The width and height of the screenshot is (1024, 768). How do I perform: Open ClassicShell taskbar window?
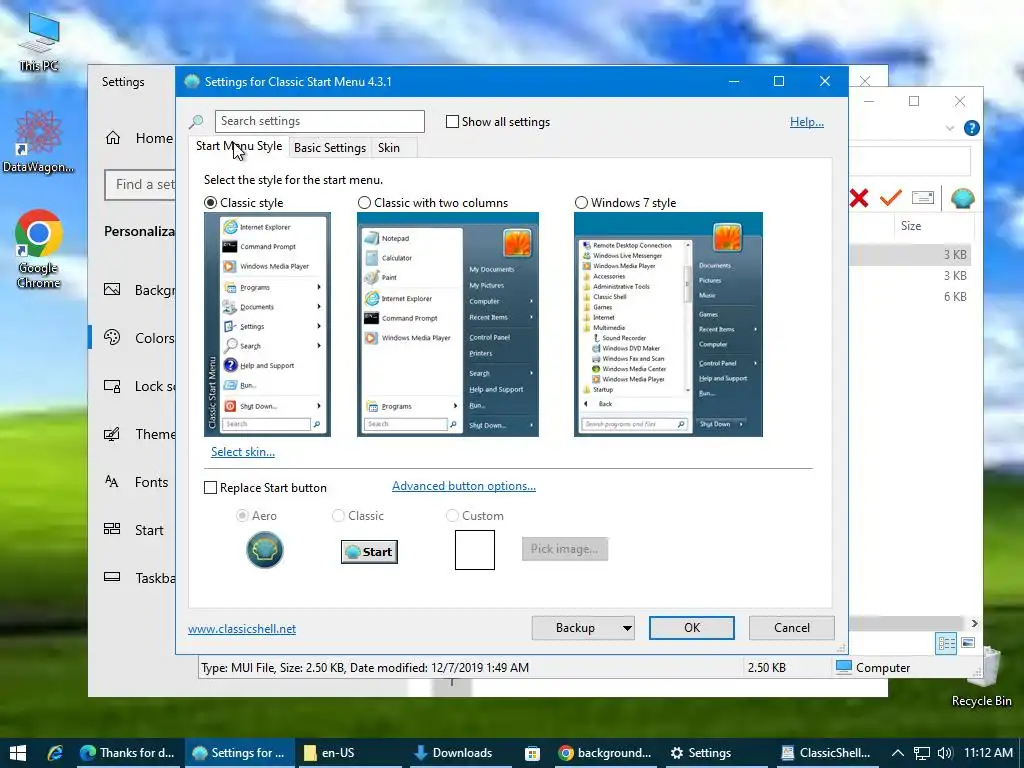tap(827, 753)
